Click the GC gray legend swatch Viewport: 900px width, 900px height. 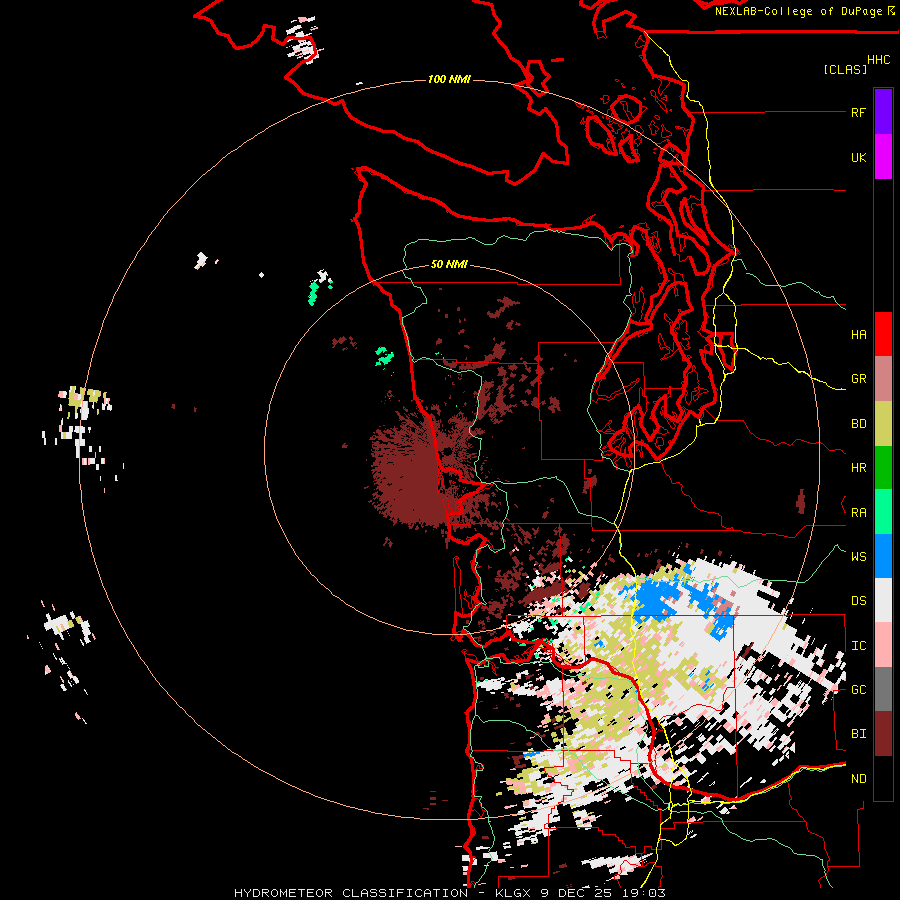(883, 689)
